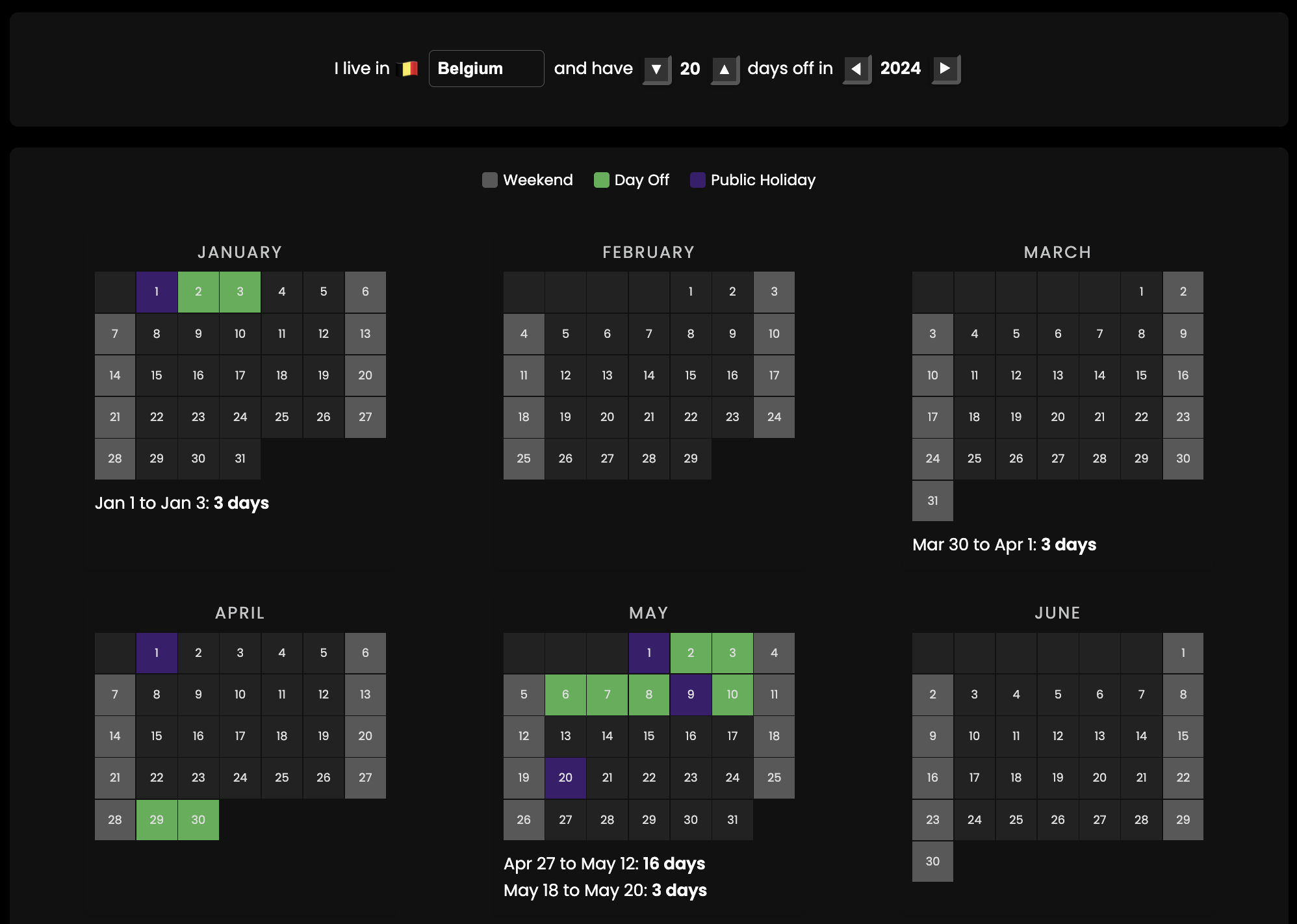Increase days off with up arrow

coord(724,69)
